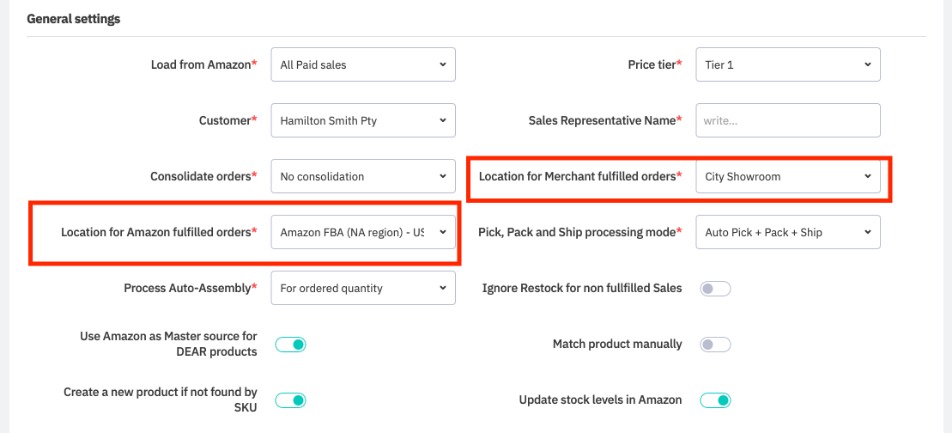Click the Sales Representative Name input field

(788, 121)
